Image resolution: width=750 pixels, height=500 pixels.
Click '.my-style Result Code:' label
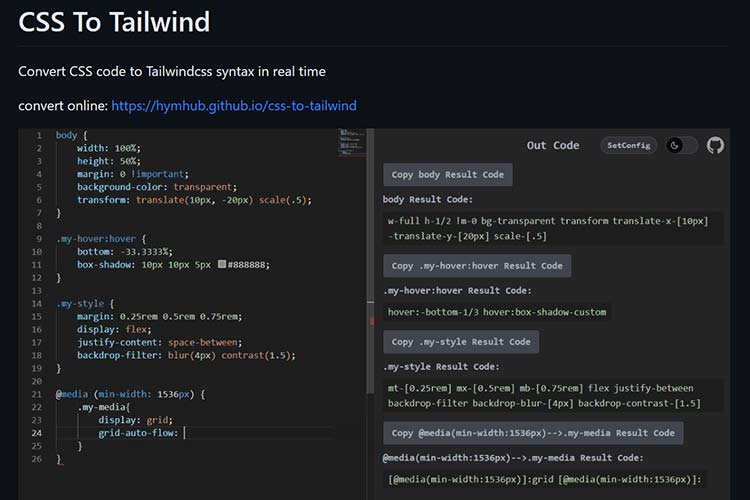point(441,367)
